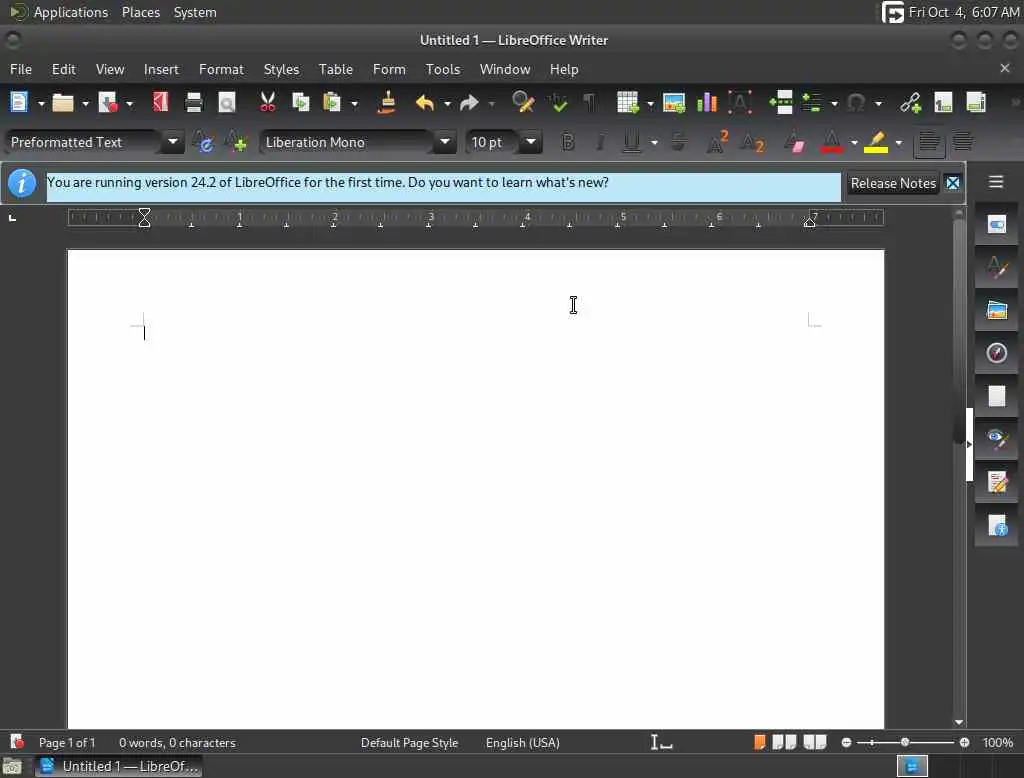Select Clone Formatting brush icon
Image resolution: width=1024 pixels, height=778 pixels.
[387, 103]
